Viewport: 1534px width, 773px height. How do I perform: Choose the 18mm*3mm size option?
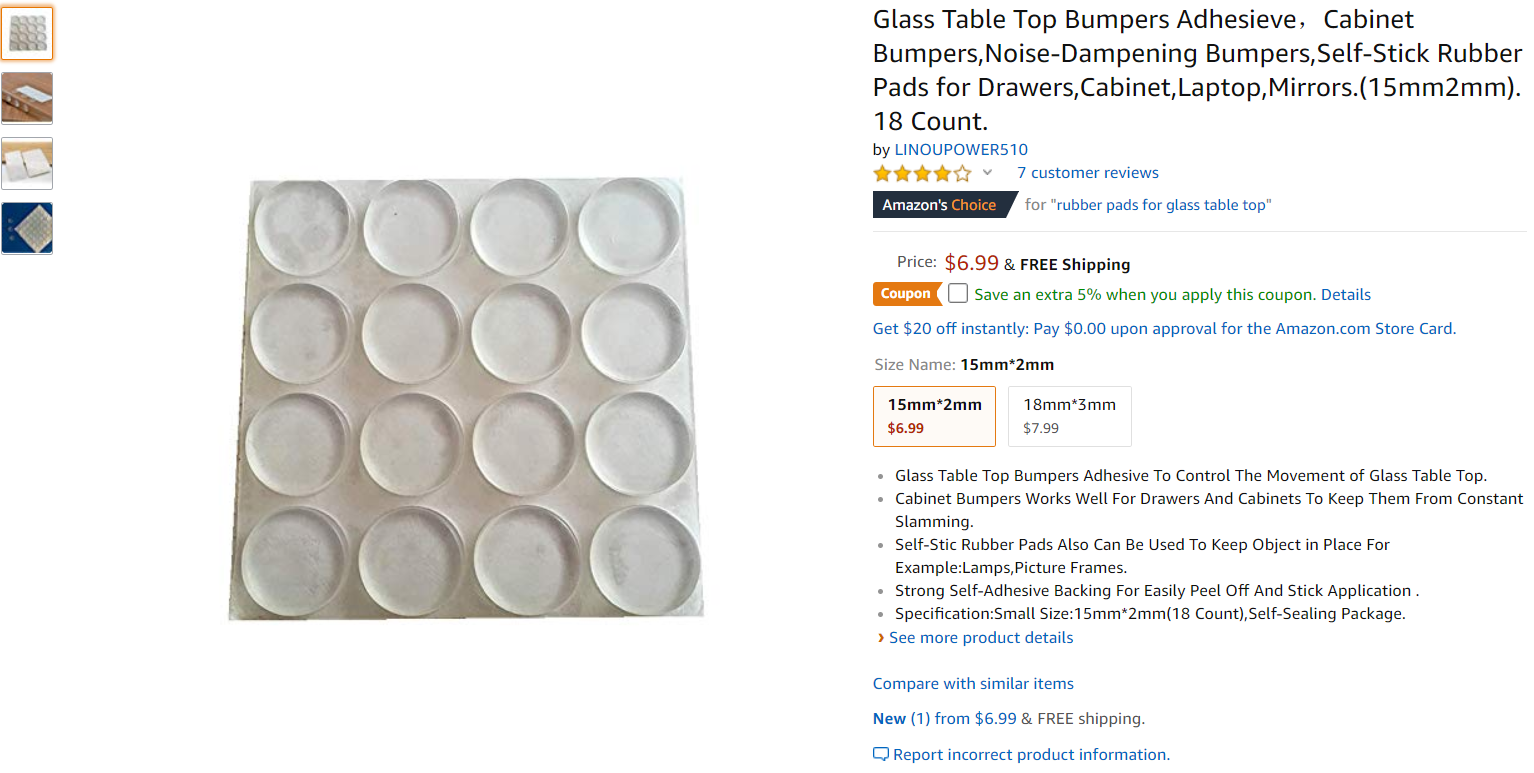[1069, 416]
